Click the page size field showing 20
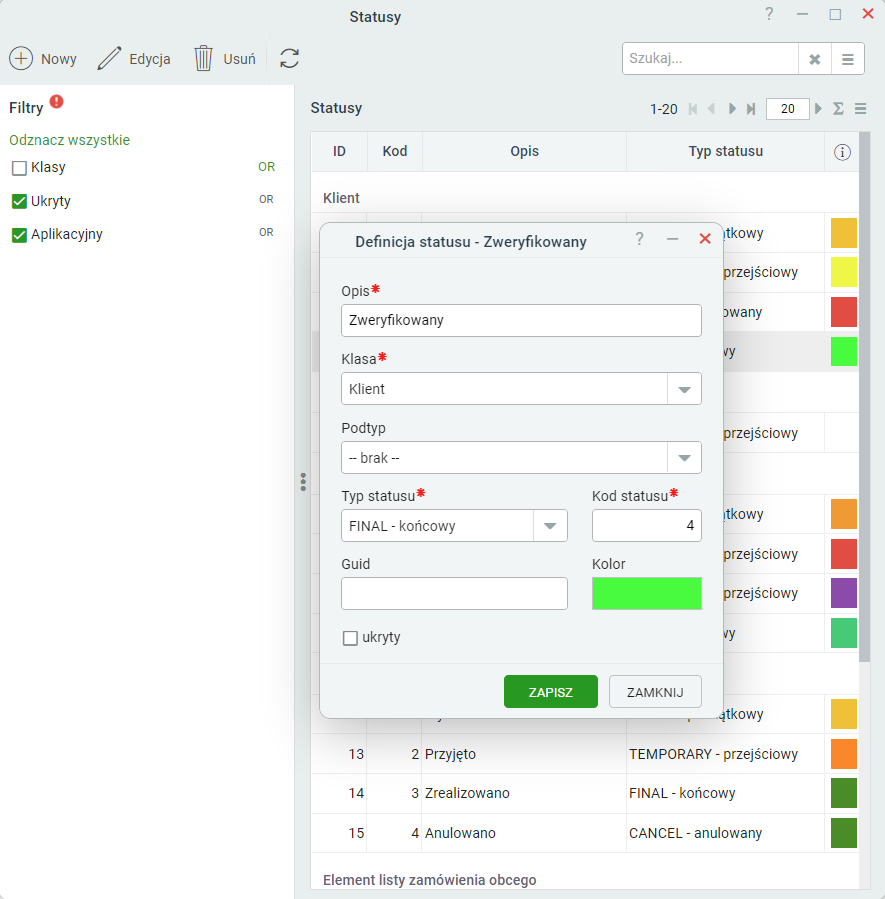 coord(788,109)
